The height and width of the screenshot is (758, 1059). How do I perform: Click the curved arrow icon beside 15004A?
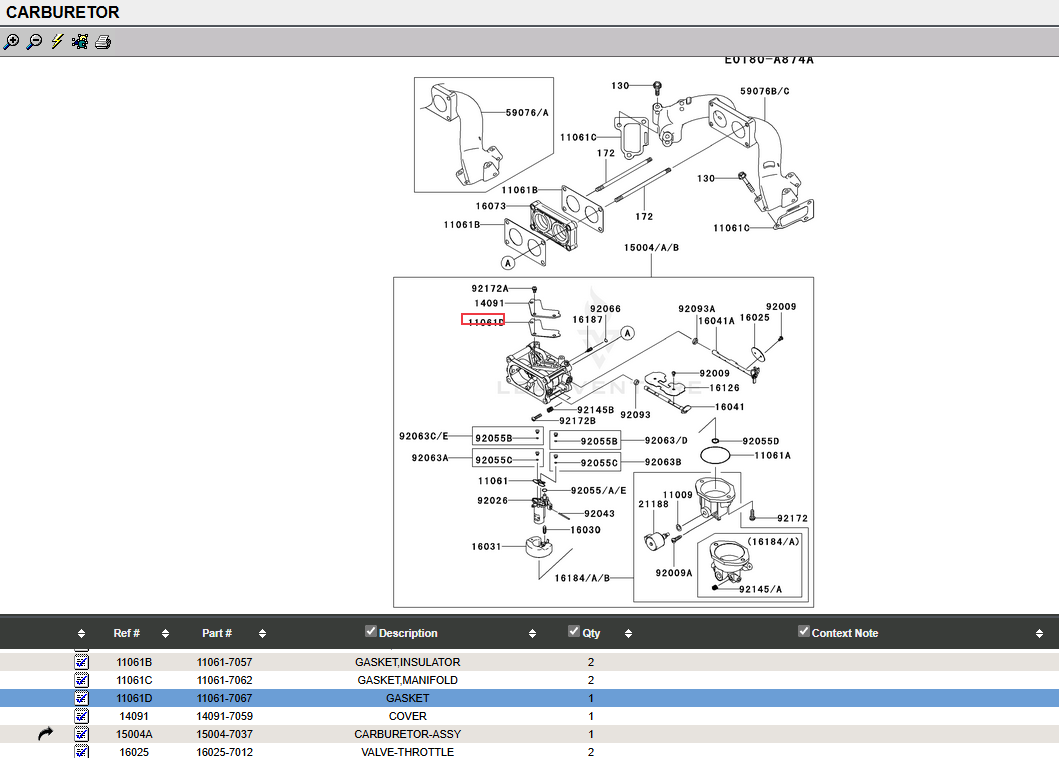click(46, 734)
